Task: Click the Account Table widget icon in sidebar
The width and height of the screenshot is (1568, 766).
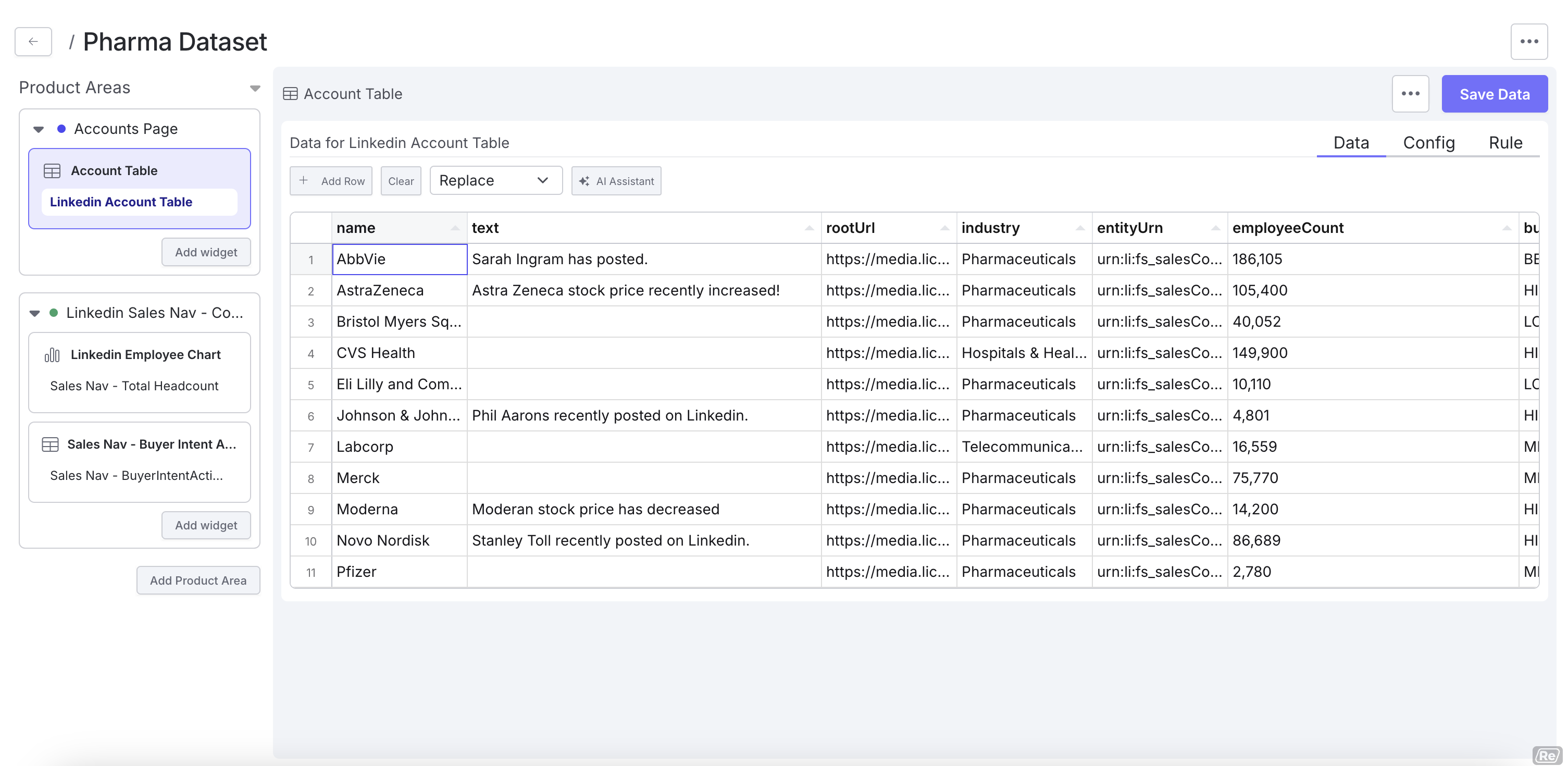Action: (x=52, y=170)
